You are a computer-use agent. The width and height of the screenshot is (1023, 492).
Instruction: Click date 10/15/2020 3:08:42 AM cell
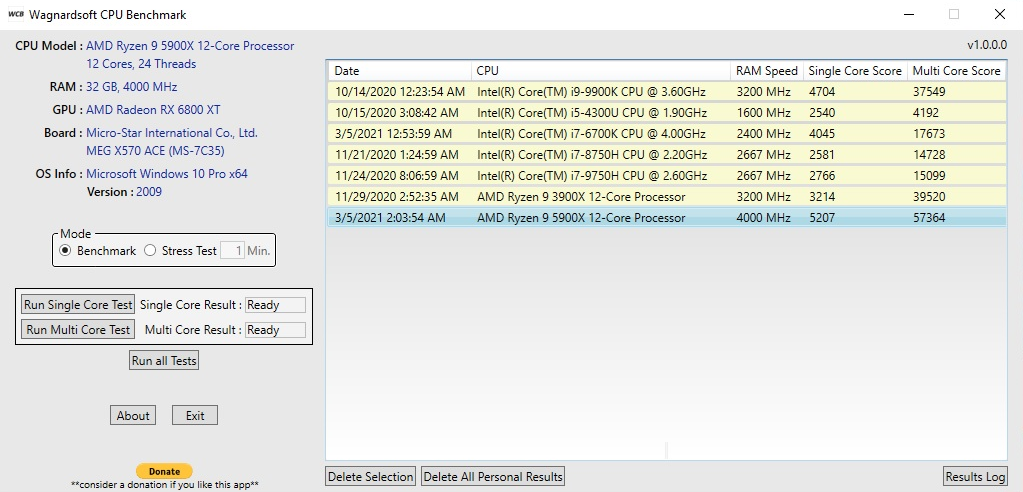click(397, 112)
